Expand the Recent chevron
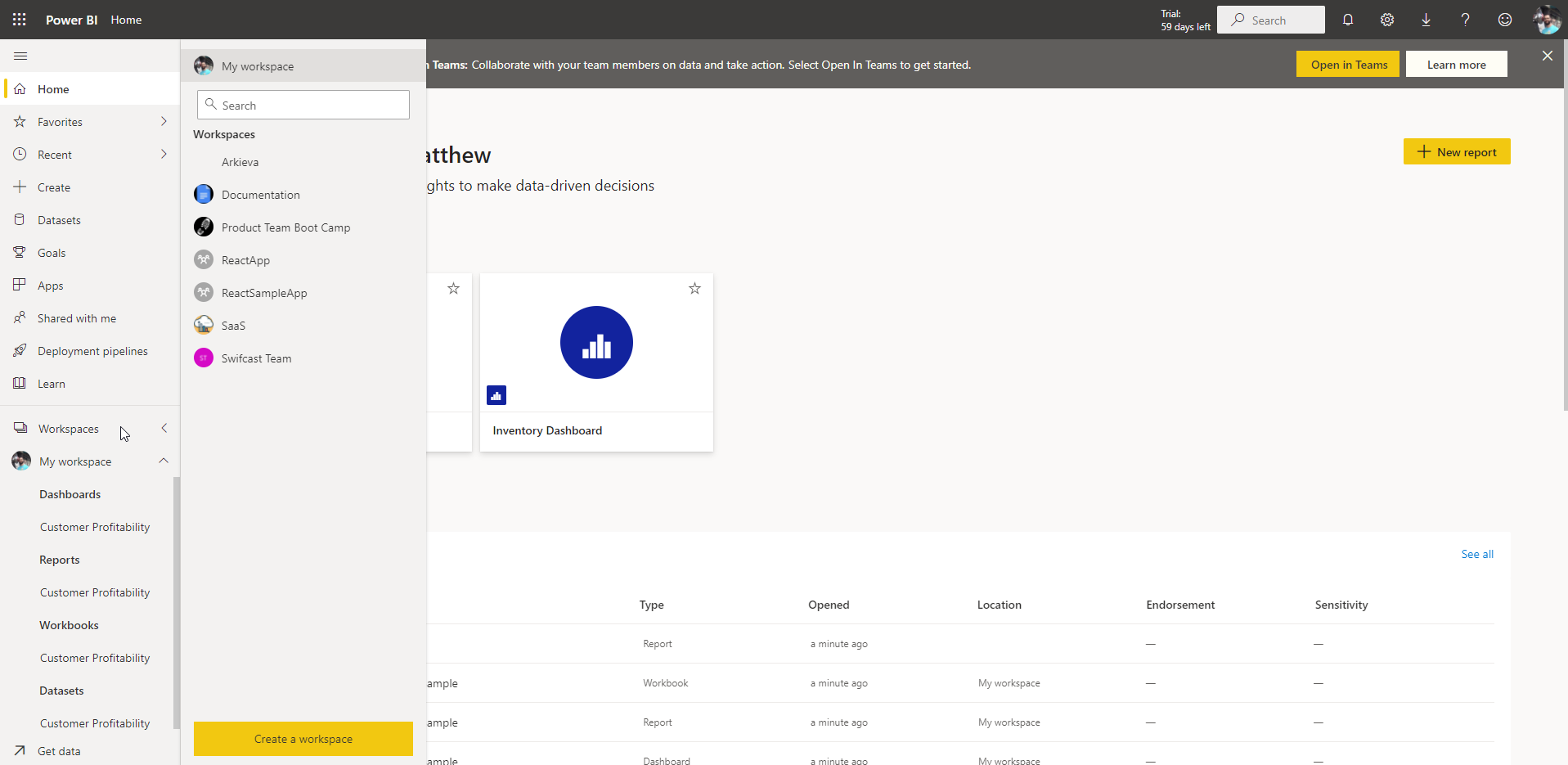Image resolution: width=1568 pixels, height=765 pixels. click(x=164, y=154)
